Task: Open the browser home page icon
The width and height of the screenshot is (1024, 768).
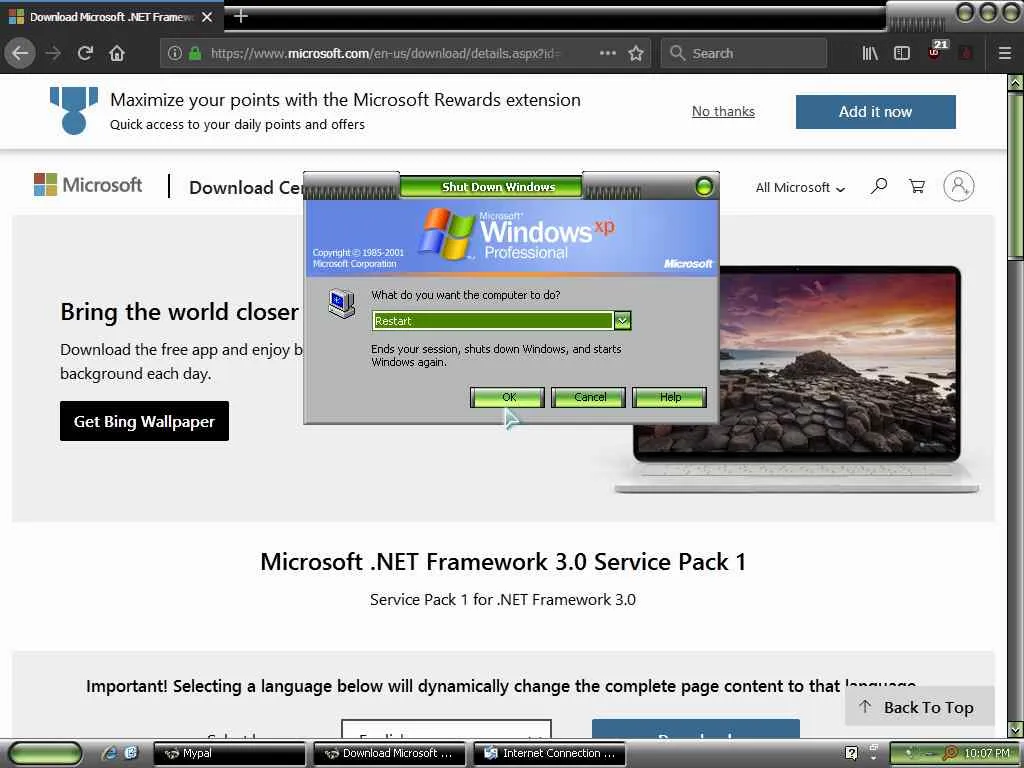Action: [x=117, y=53]
